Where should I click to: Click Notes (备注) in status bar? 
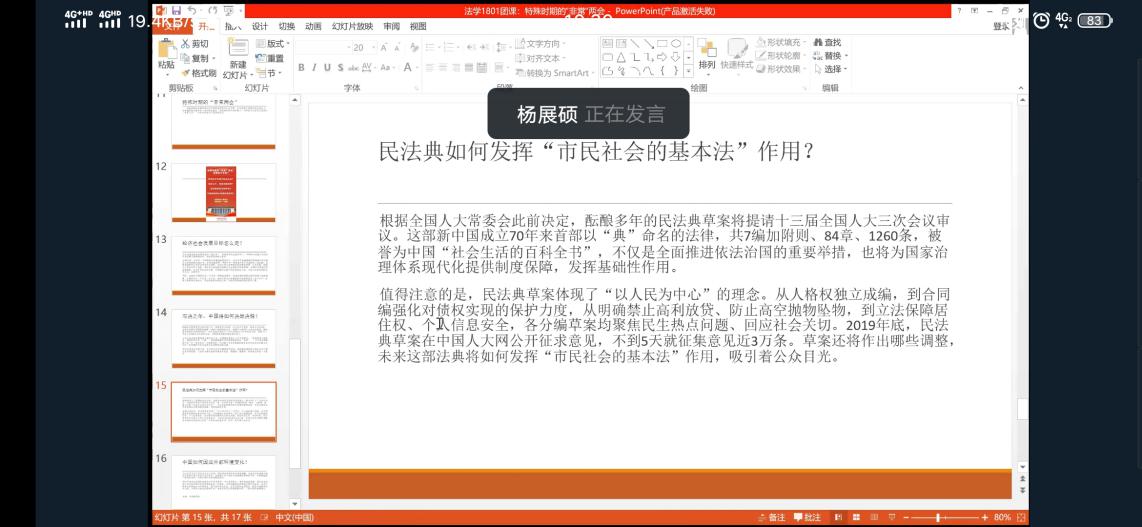771,518
